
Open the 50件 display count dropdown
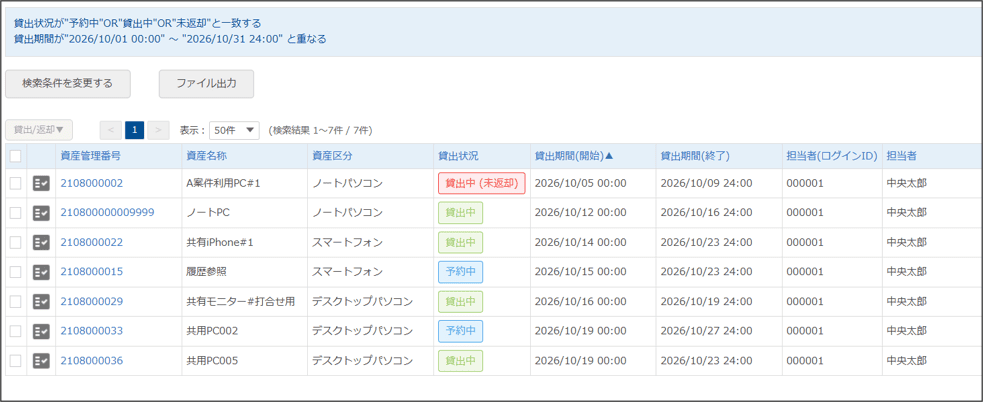click(x=234, y=130)
